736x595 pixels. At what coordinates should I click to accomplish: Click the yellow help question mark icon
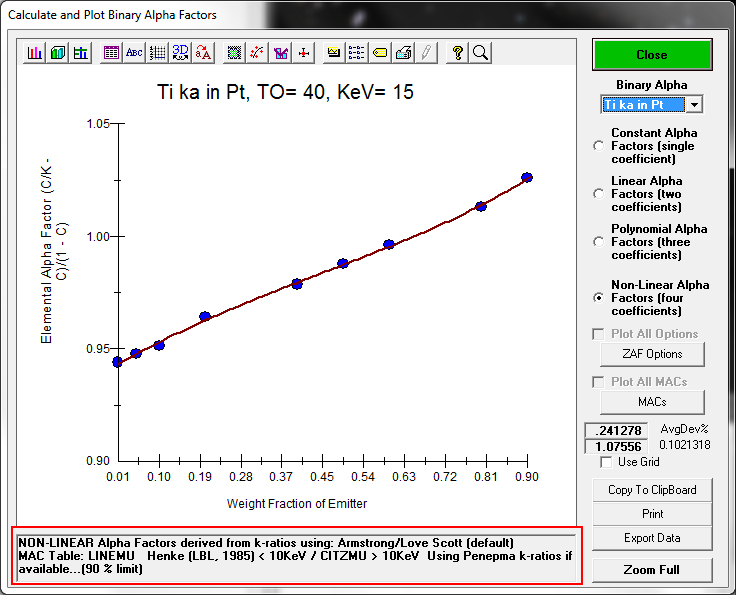tap(458, 53)
